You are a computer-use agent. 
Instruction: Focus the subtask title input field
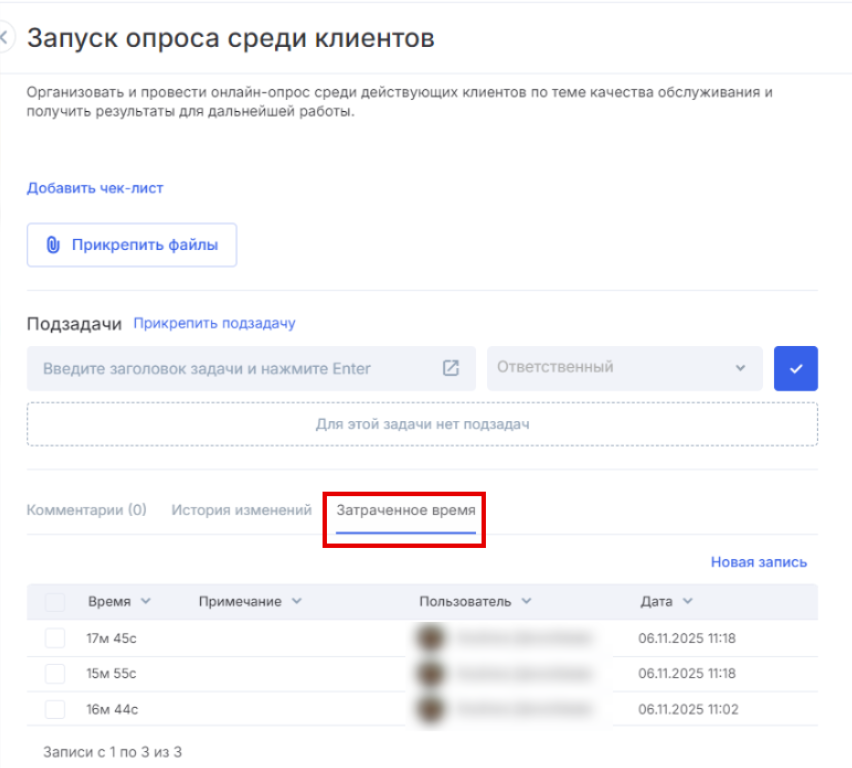click(x=230, y=369)
